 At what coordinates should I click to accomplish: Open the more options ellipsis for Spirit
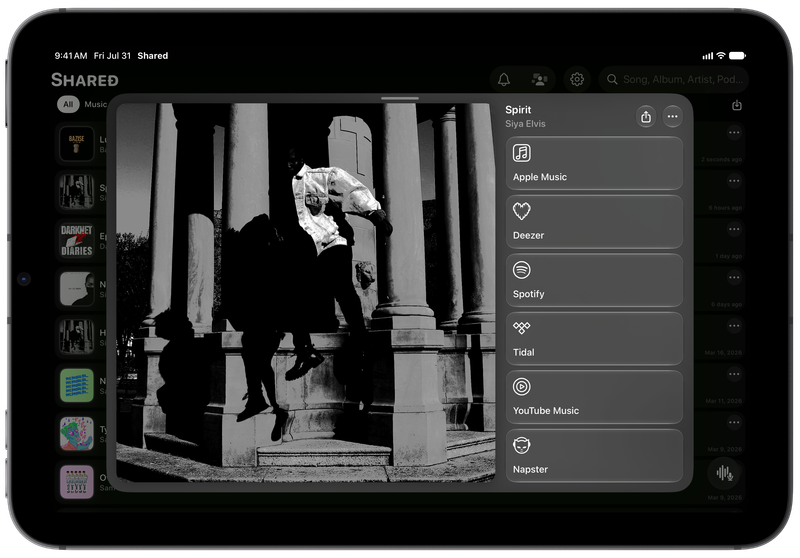672,117
